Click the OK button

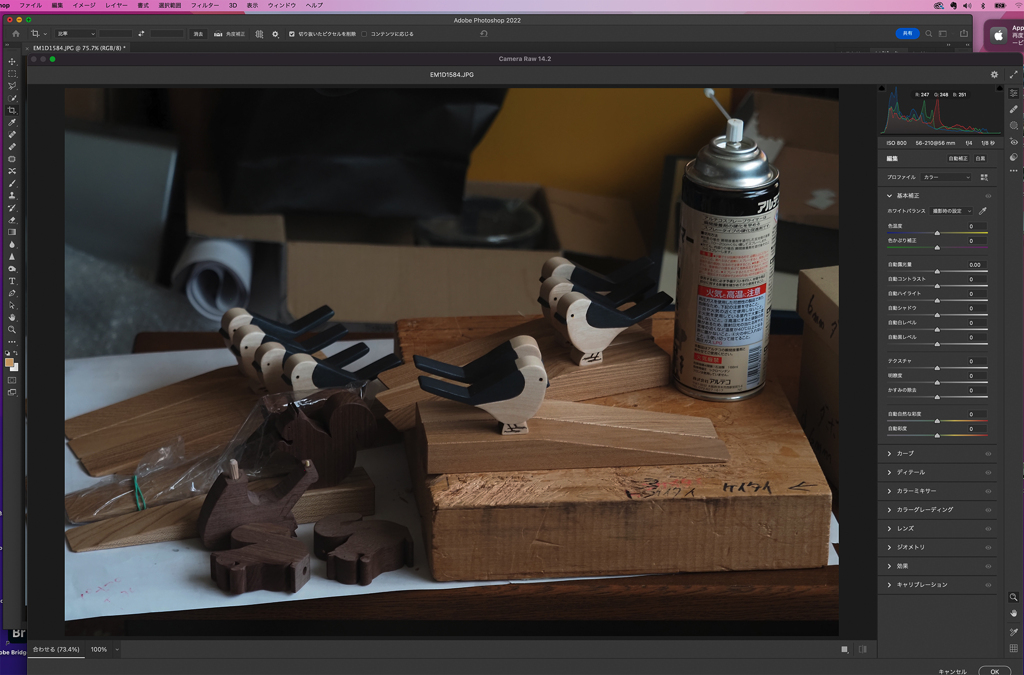click(993, 671)
